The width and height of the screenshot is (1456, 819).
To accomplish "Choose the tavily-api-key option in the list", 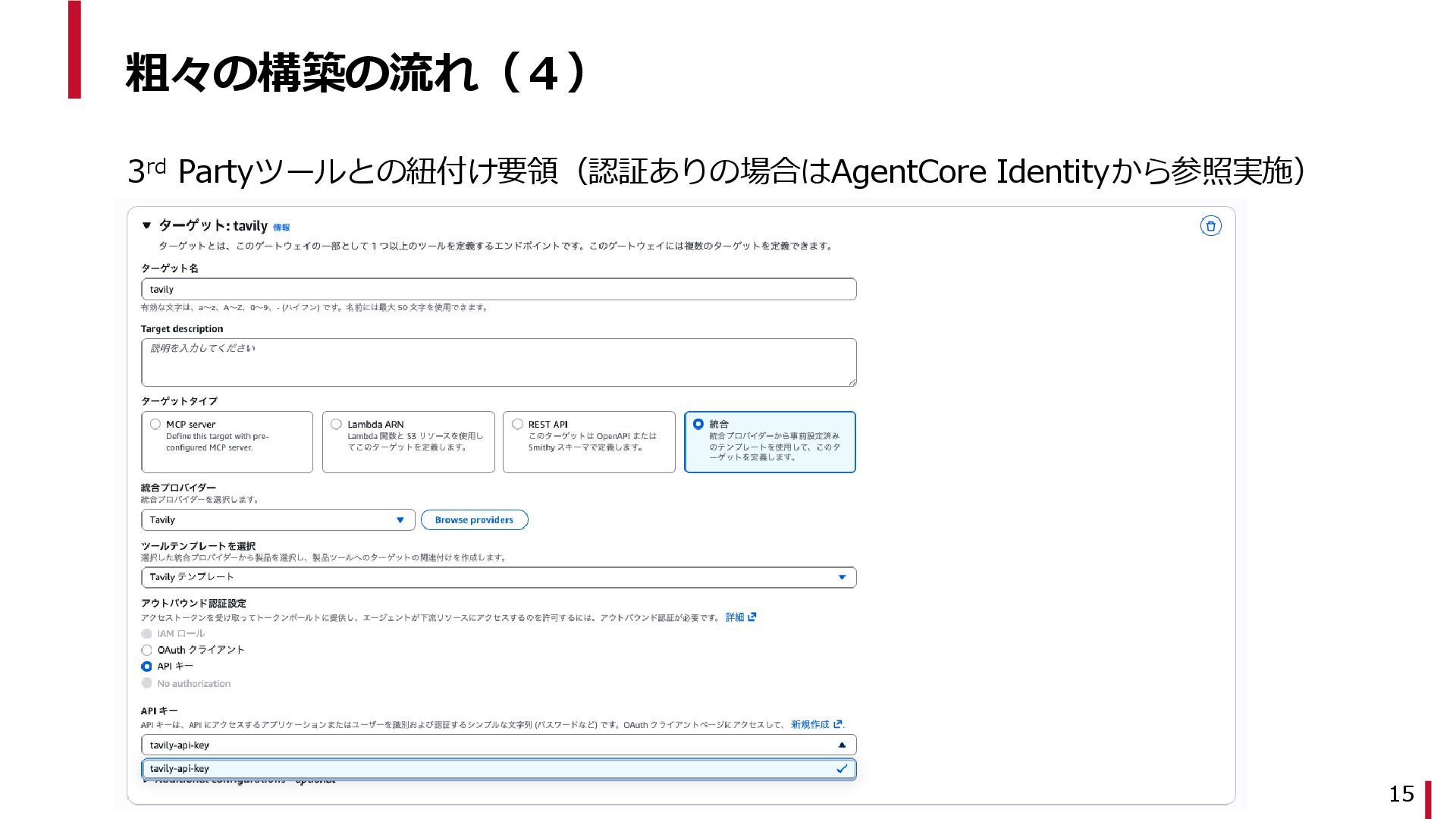I will pyautogui.click(x=498, y=768).
